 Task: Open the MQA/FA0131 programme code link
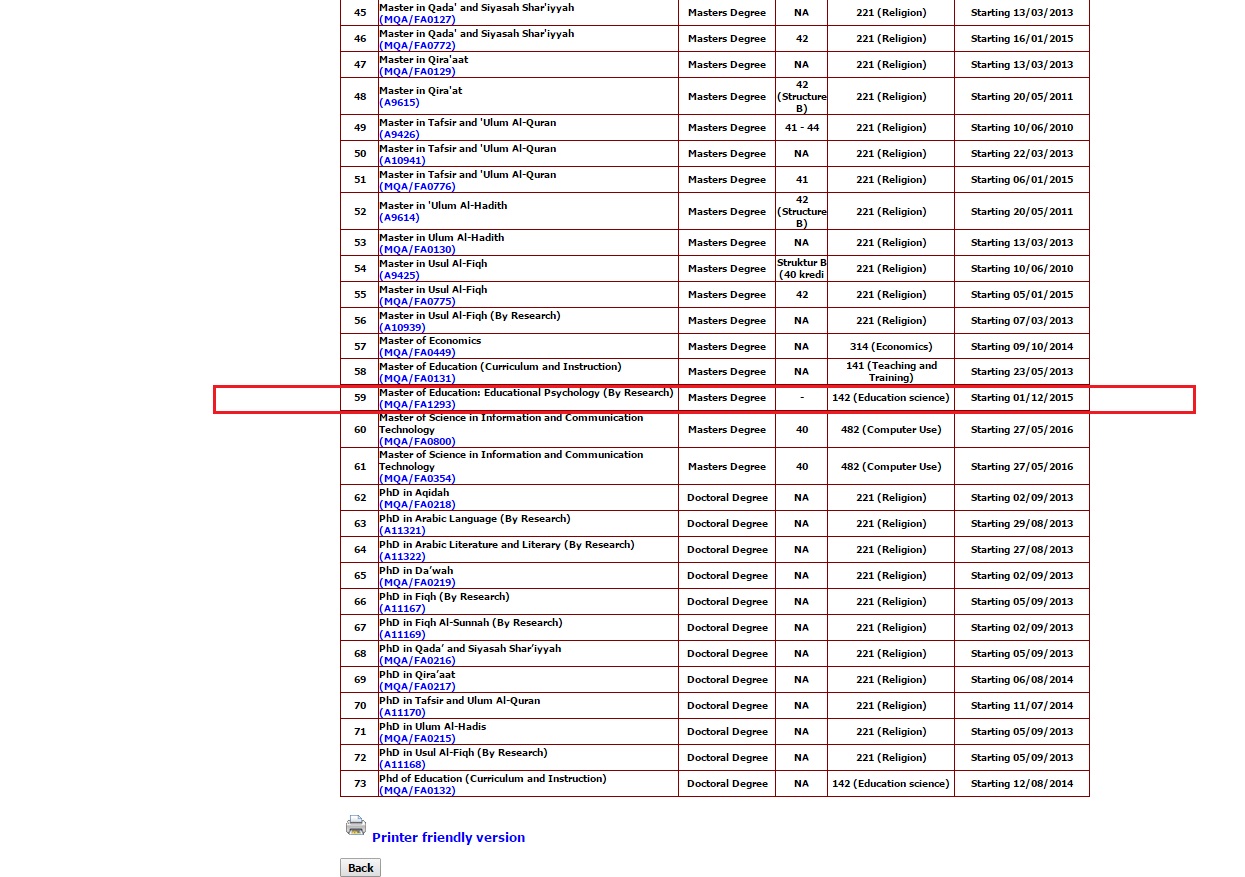tap(417, 378)
